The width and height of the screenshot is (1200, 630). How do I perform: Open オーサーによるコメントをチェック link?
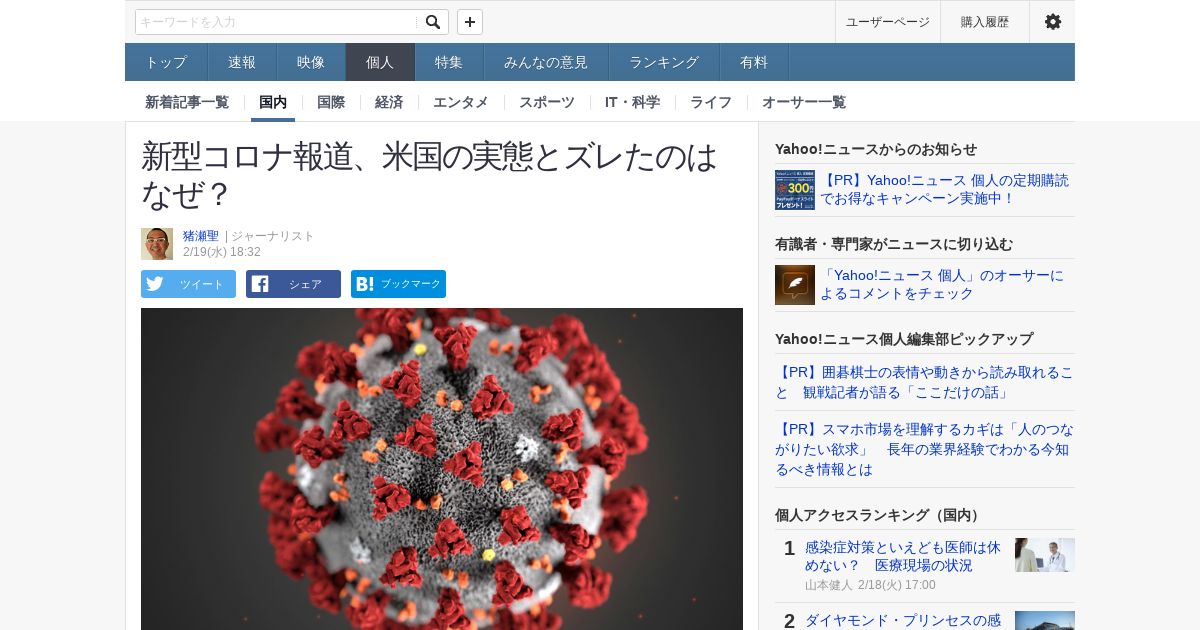(942, 284)
